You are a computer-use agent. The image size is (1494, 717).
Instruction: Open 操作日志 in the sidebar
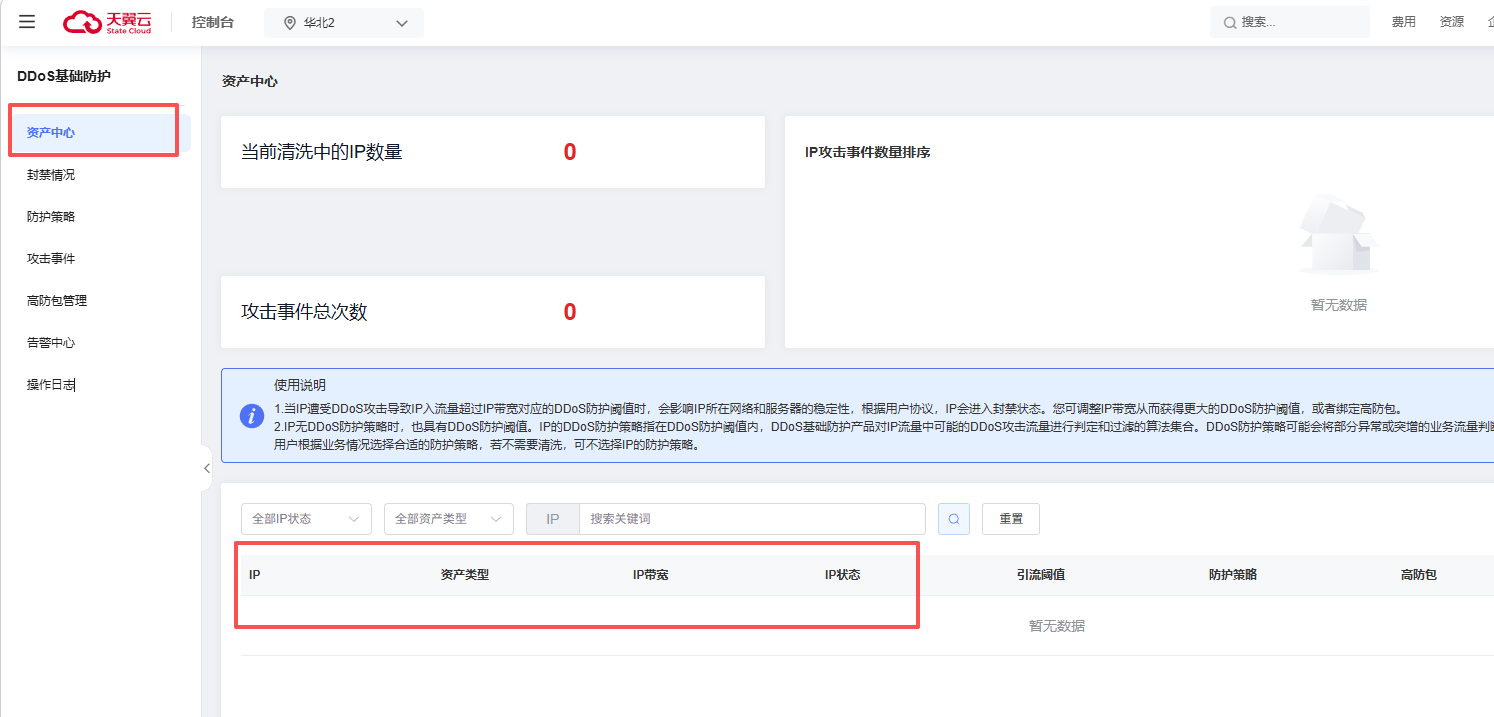[51, 385]
